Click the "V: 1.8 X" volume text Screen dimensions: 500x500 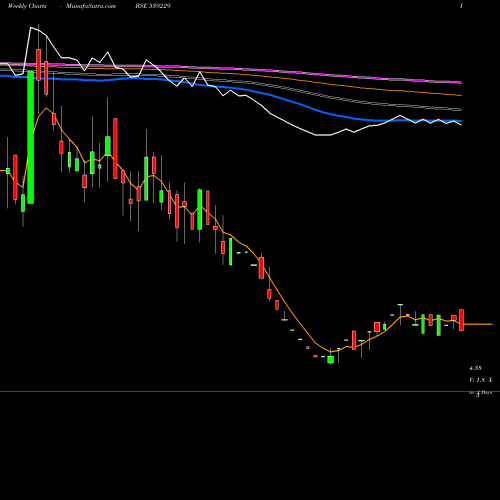pos(480,380)
